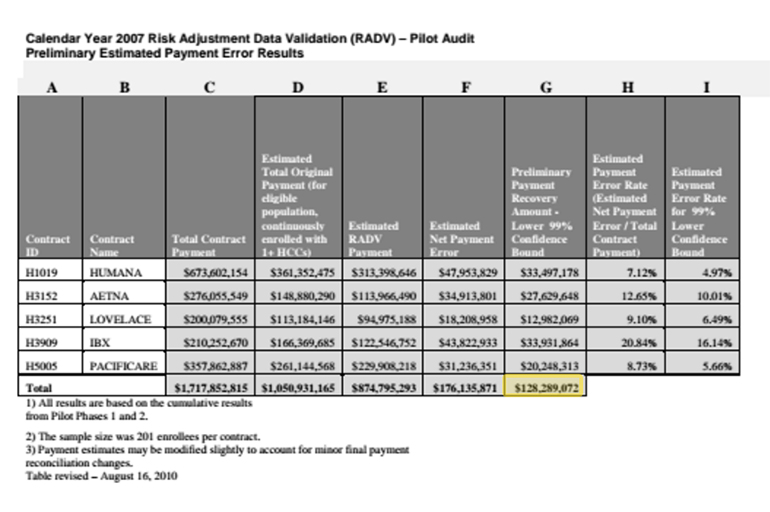
Task: Click column letter G header
Action: pos(545,87)
